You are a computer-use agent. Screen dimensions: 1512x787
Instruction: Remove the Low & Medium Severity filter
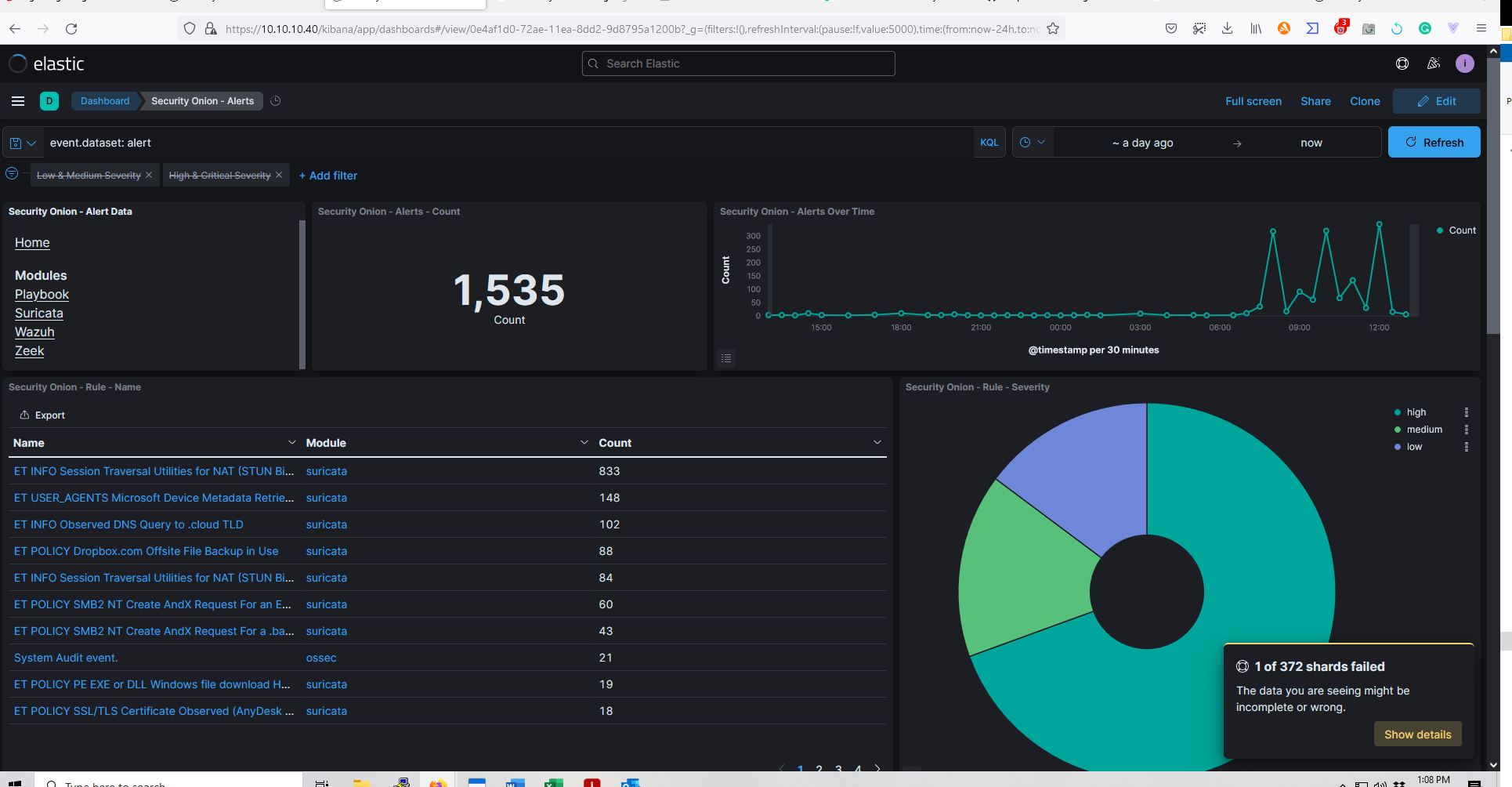(x=149, y=175)
